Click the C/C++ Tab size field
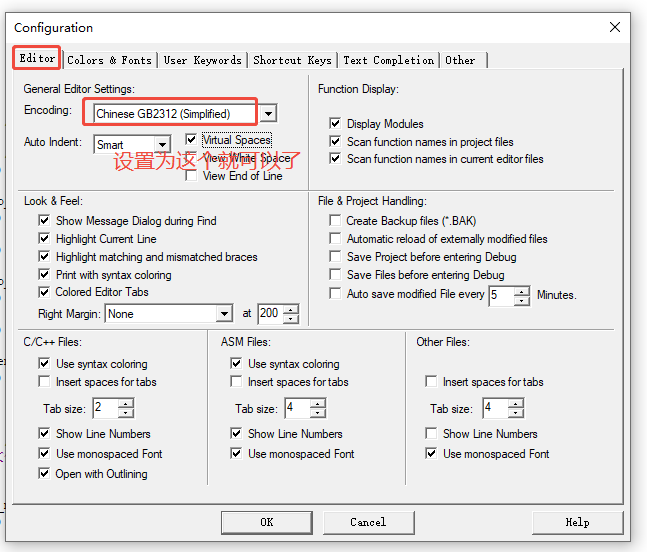 click(x=105, y=408)
